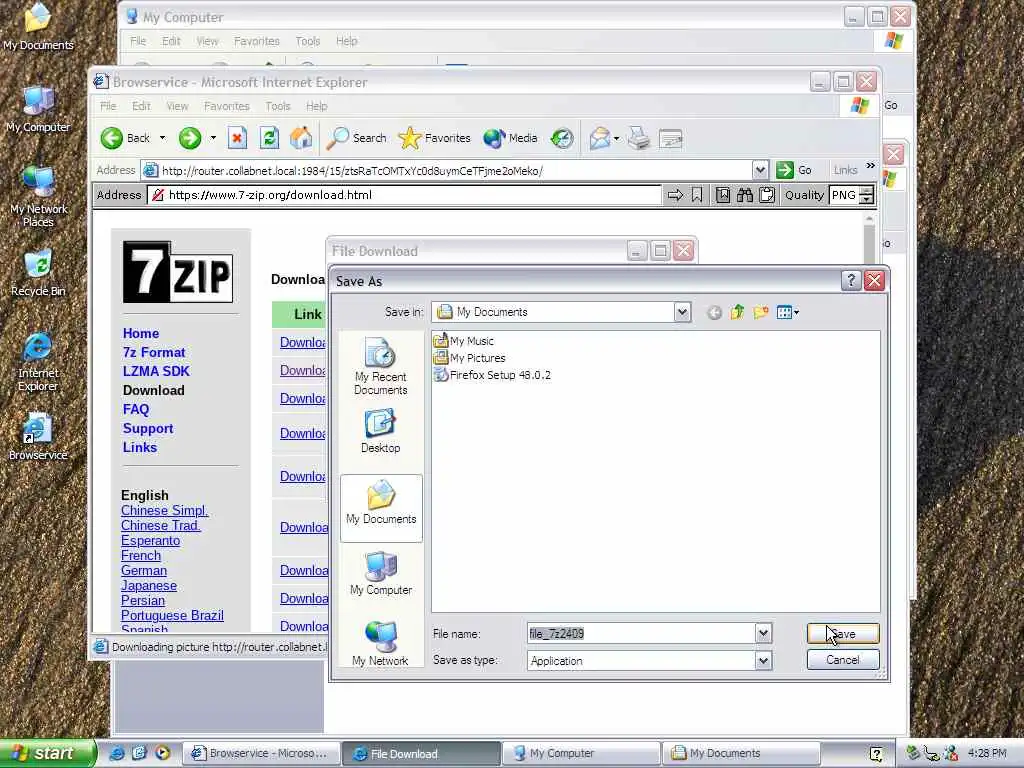The width and height of the screenshot is (1024, 768).
Task: Open the FAQ link on 7-Zip page
Action: (136, 409)
